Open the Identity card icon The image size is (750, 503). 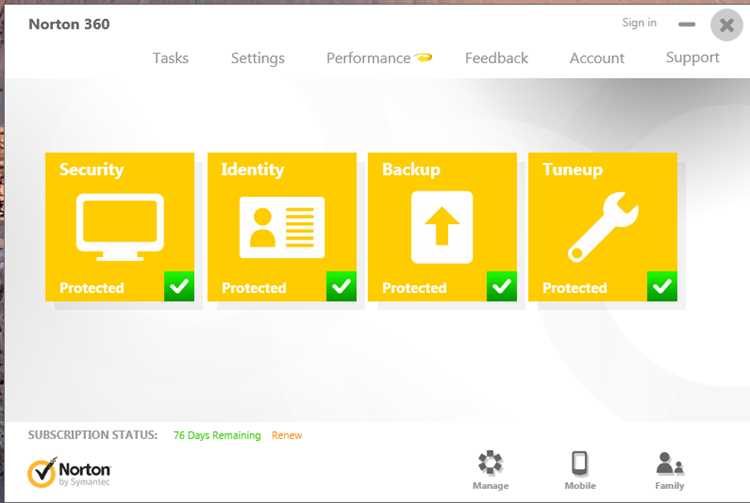[x=282, y=227]
